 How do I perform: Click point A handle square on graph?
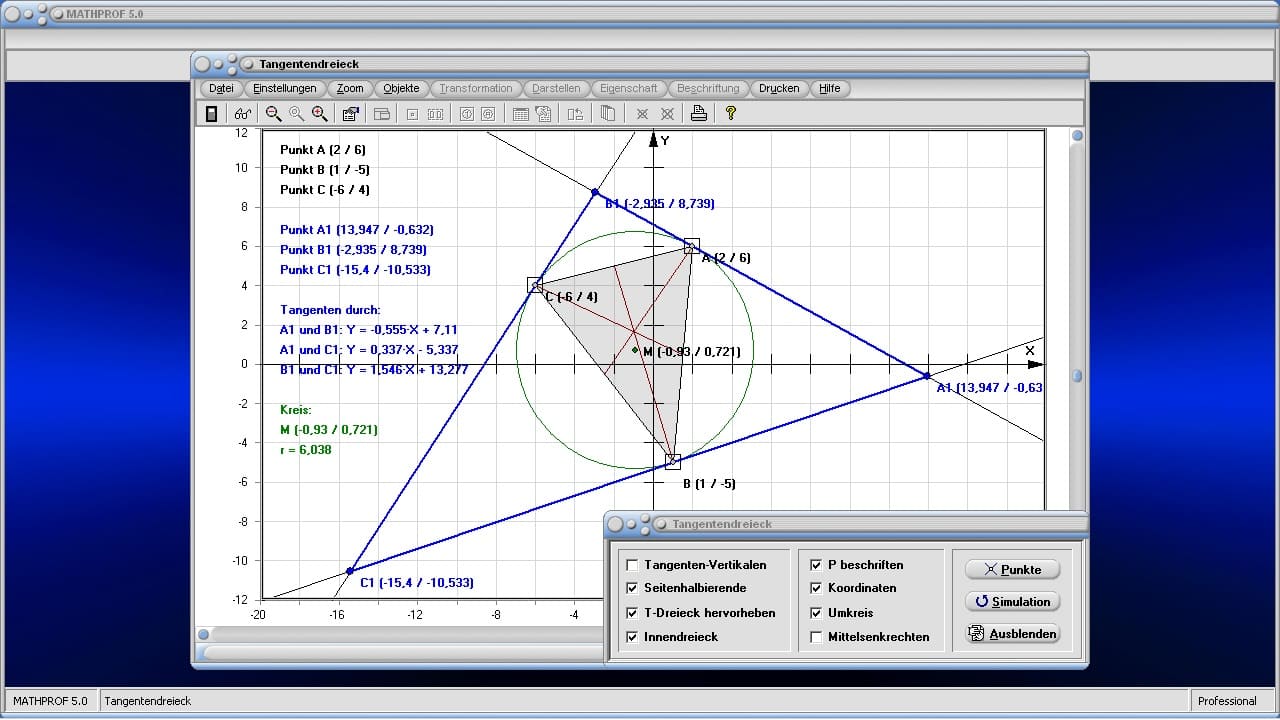click(x=691, y=246)
